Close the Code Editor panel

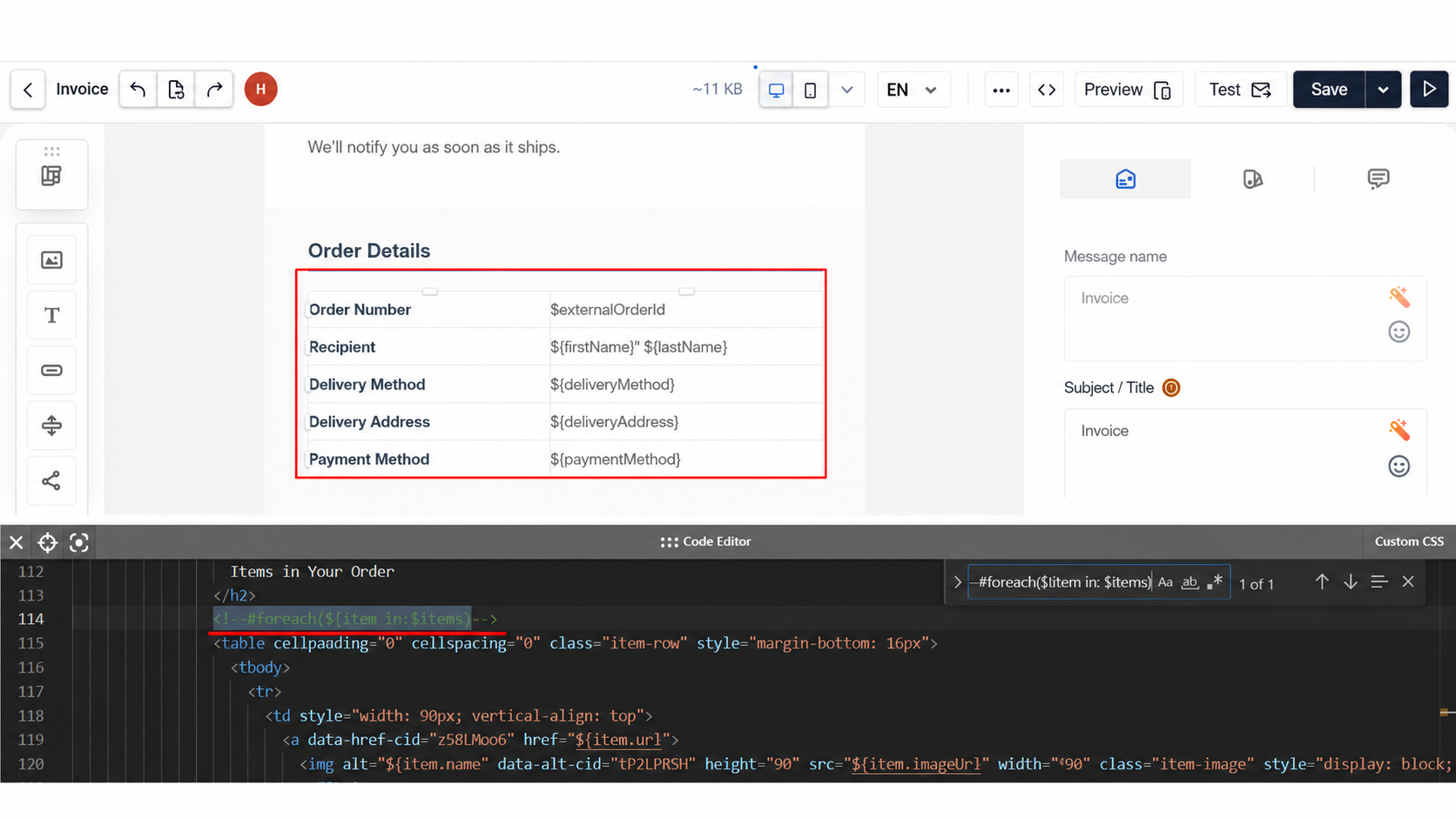click(x=17, y=543)
